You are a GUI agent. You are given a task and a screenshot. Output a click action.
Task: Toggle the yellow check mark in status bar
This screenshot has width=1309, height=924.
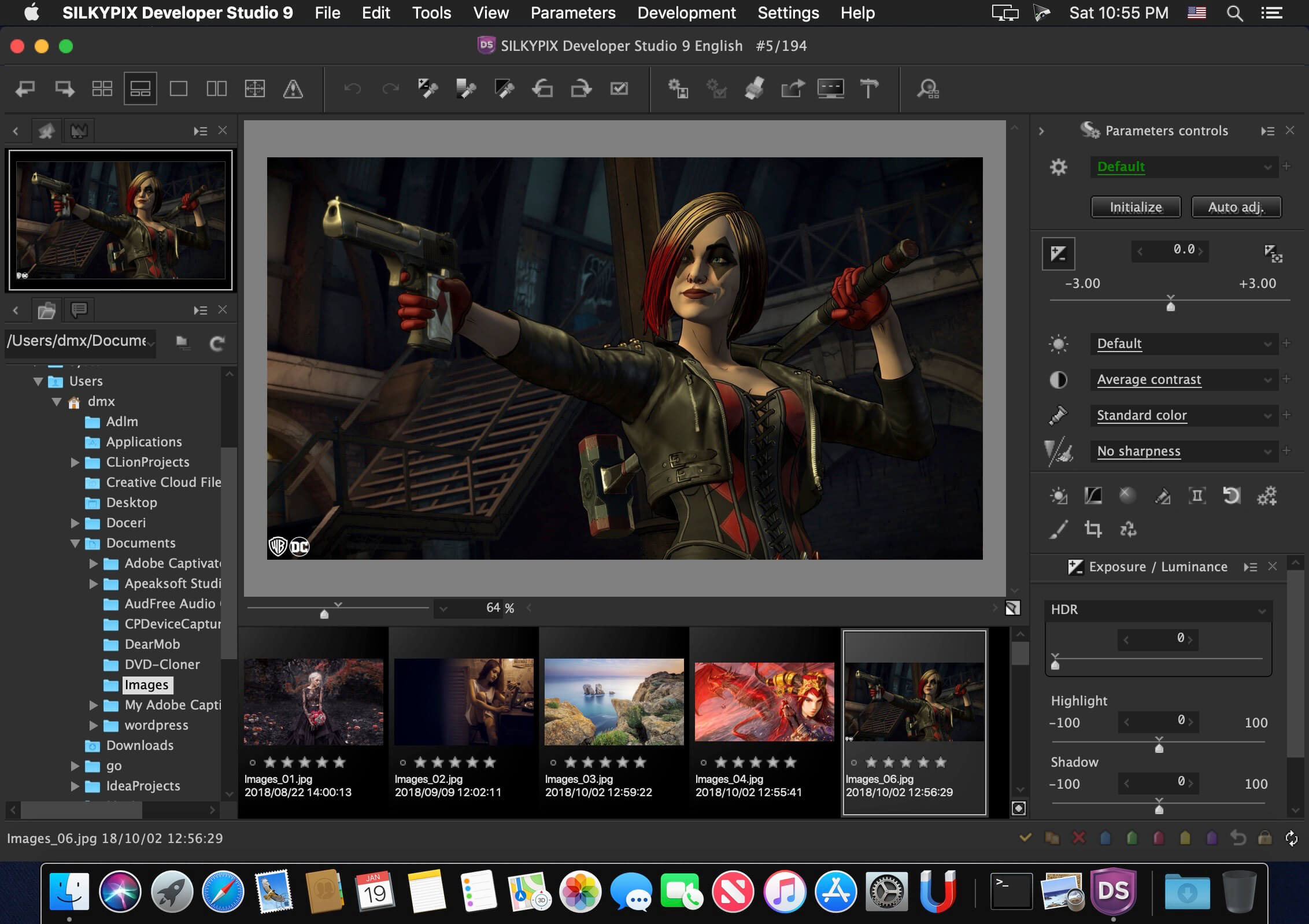click(x=1025, y=838)
